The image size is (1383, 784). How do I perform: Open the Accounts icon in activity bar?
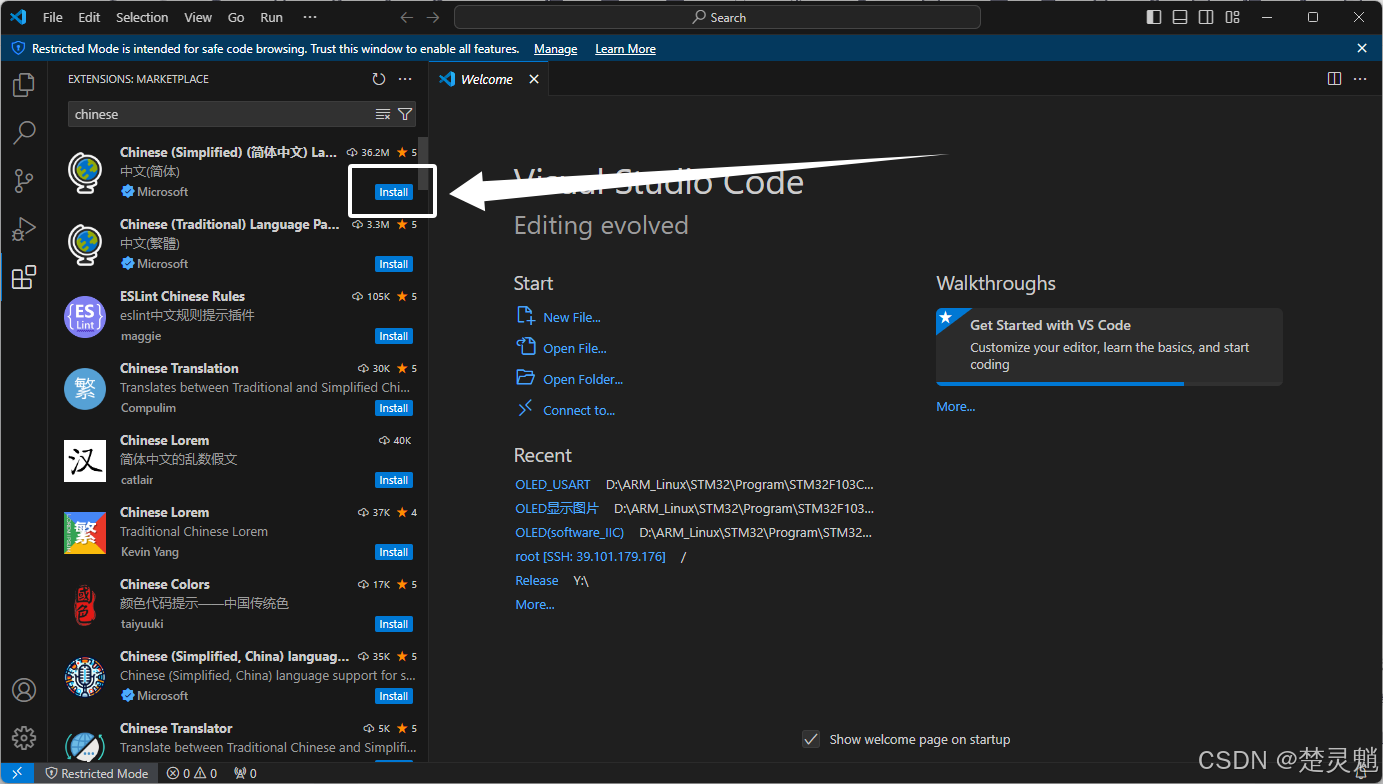(24, 690)
